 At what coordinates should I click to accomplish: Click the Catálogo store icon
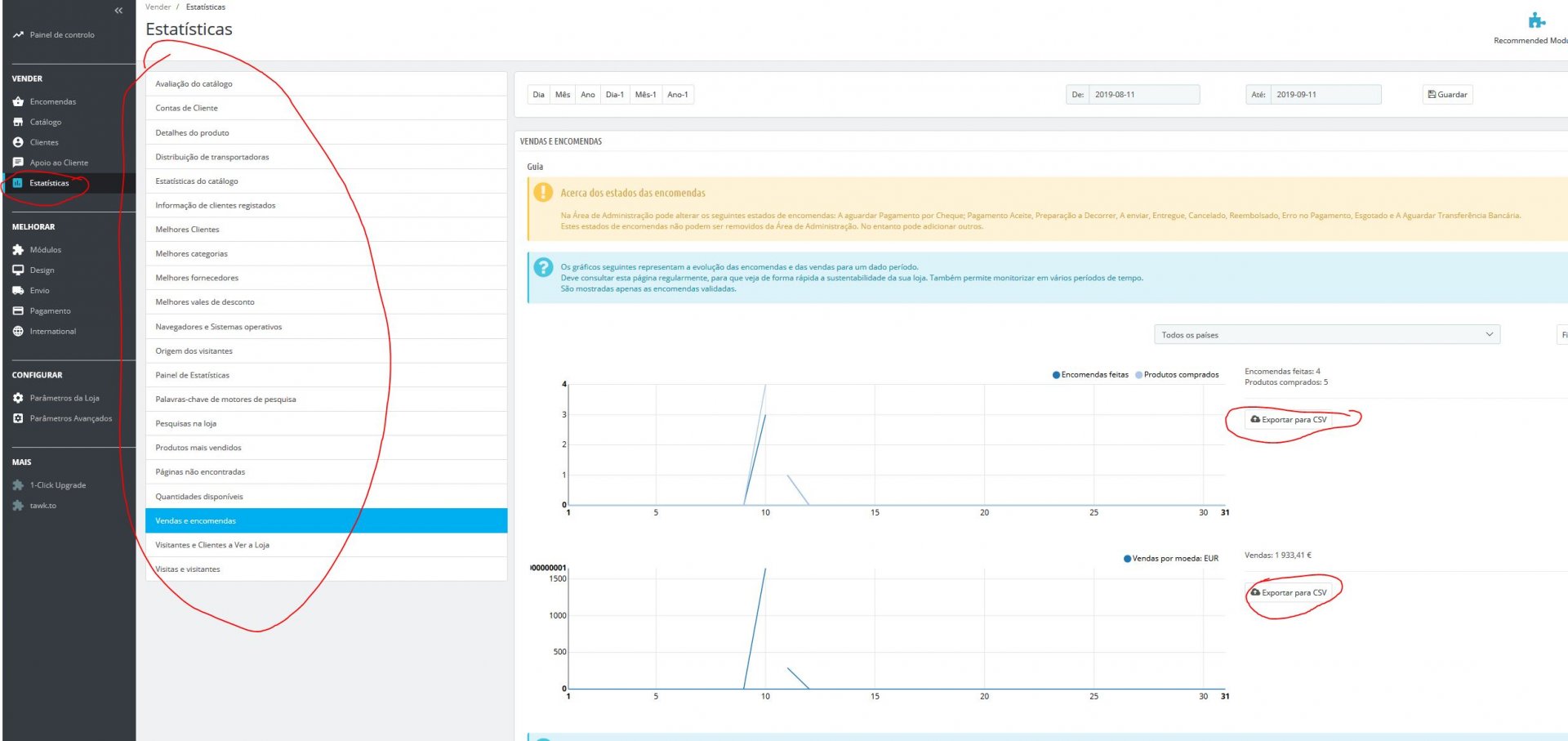pos(18,123)
